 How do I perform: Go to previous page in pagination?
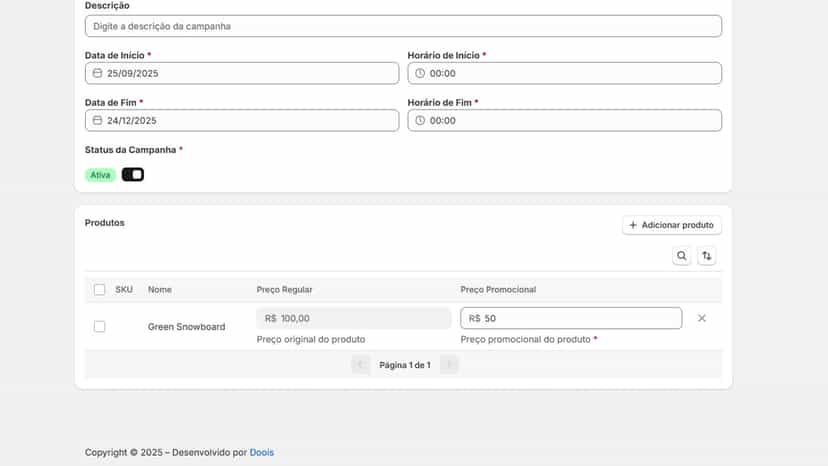pos(361,365)
